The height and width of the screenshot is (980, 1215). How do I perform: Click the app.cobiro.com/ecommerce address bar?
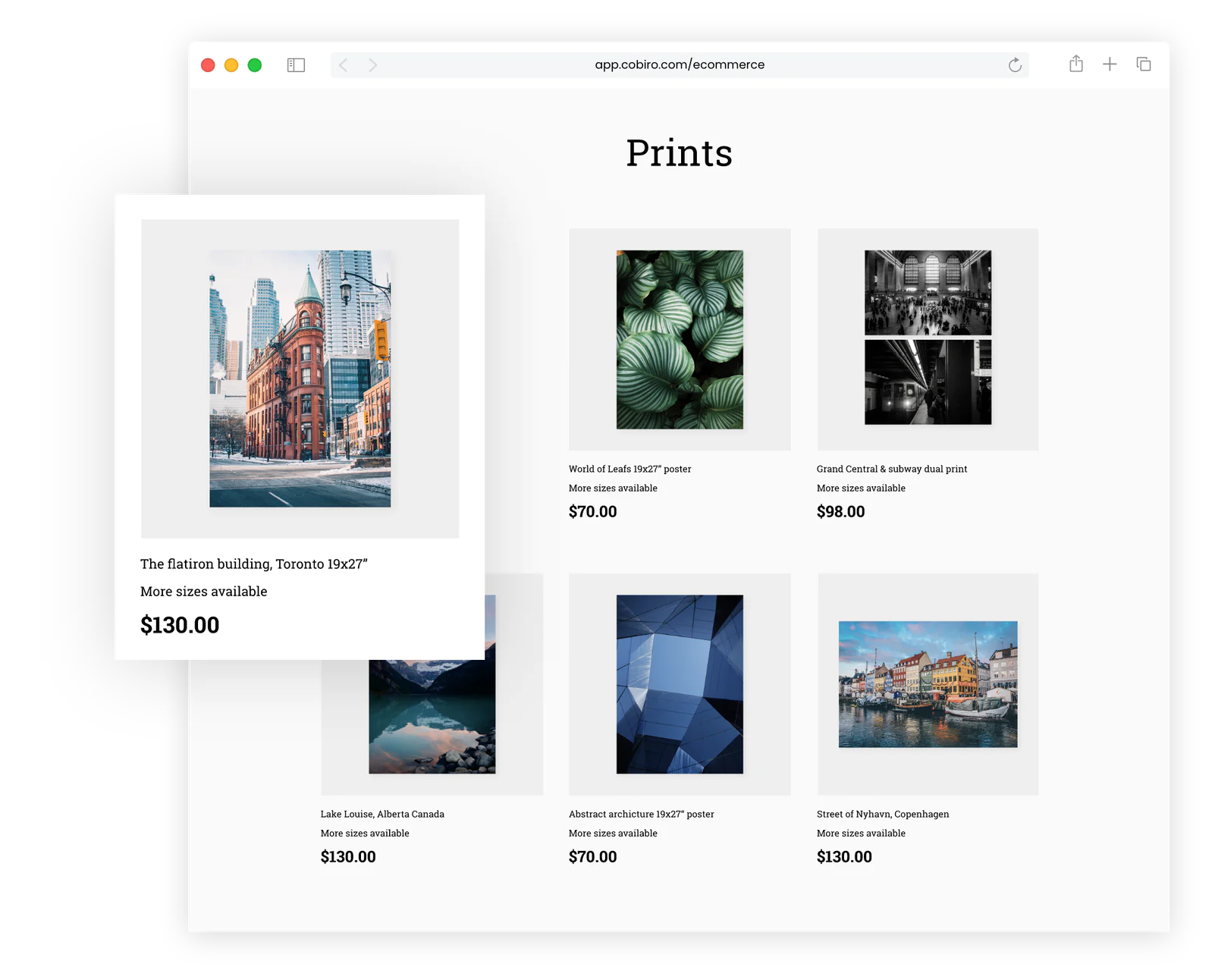(x=679, y=65)
